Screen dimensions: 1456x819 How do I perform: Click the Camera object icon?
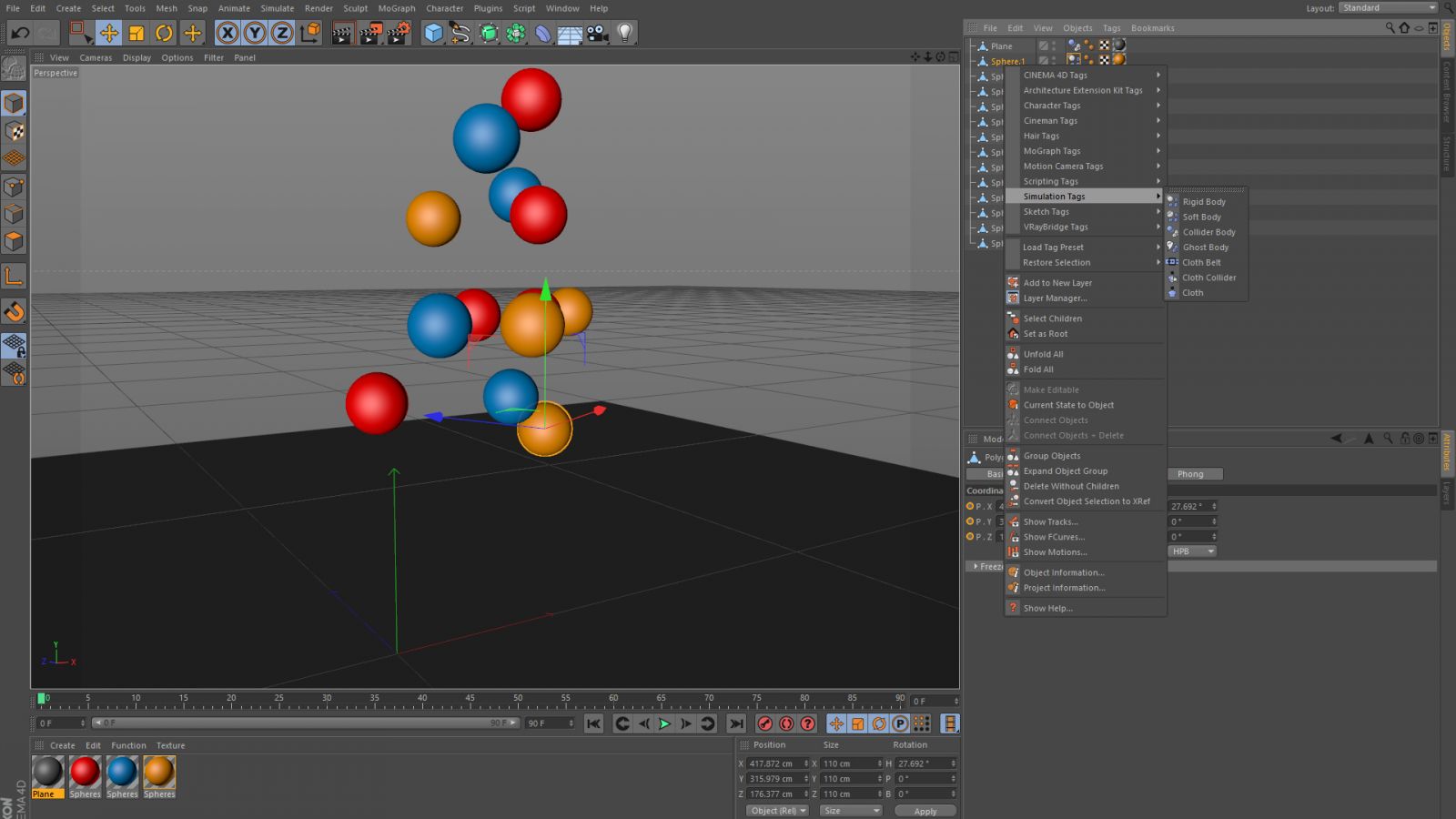coord(597,34)
